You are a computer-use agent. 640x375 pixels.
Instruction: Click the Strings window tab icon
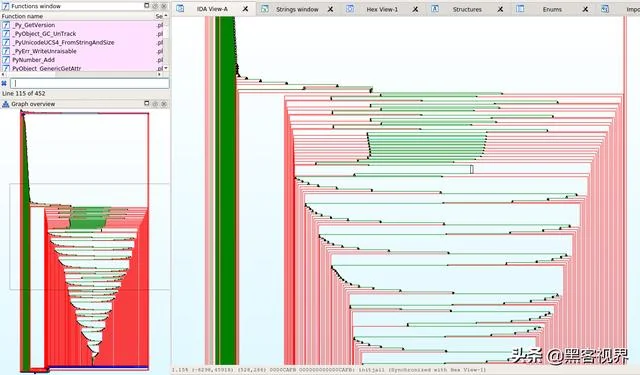[x=264, y=9]
